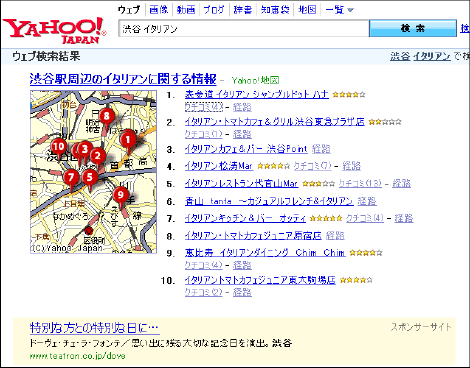This screenshot has width=470, height=368.
Task: Open クチコミ(2) under 東大駒場店 result
Action: point(204,292)
